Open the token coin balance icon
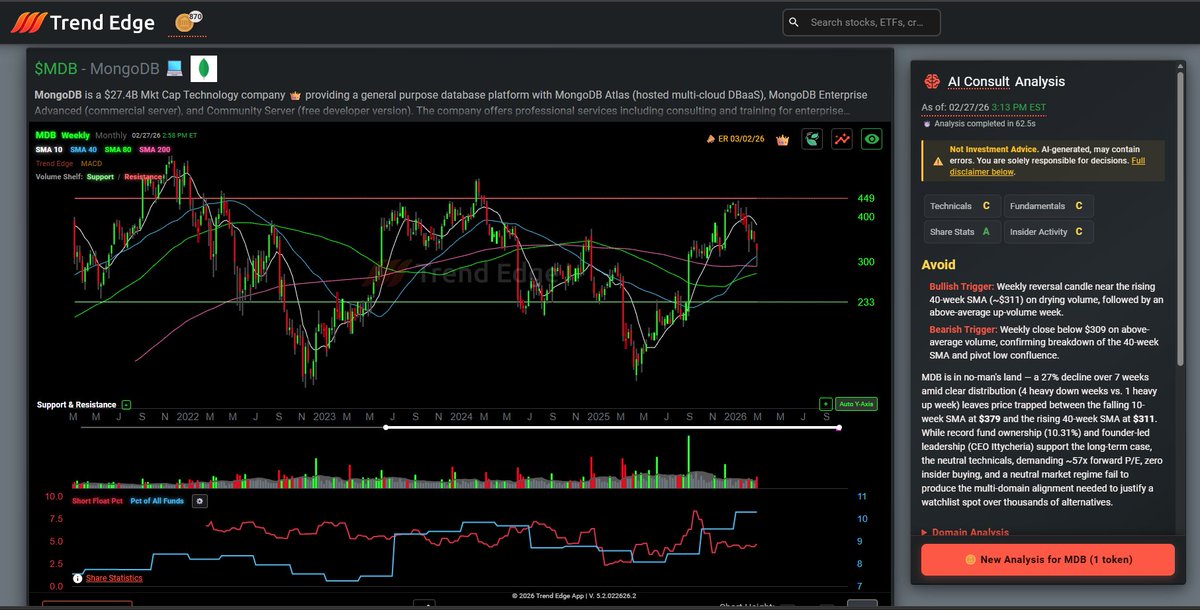Image resolution: width=1200 pixels, height=610 pixels. coord(186,21)
